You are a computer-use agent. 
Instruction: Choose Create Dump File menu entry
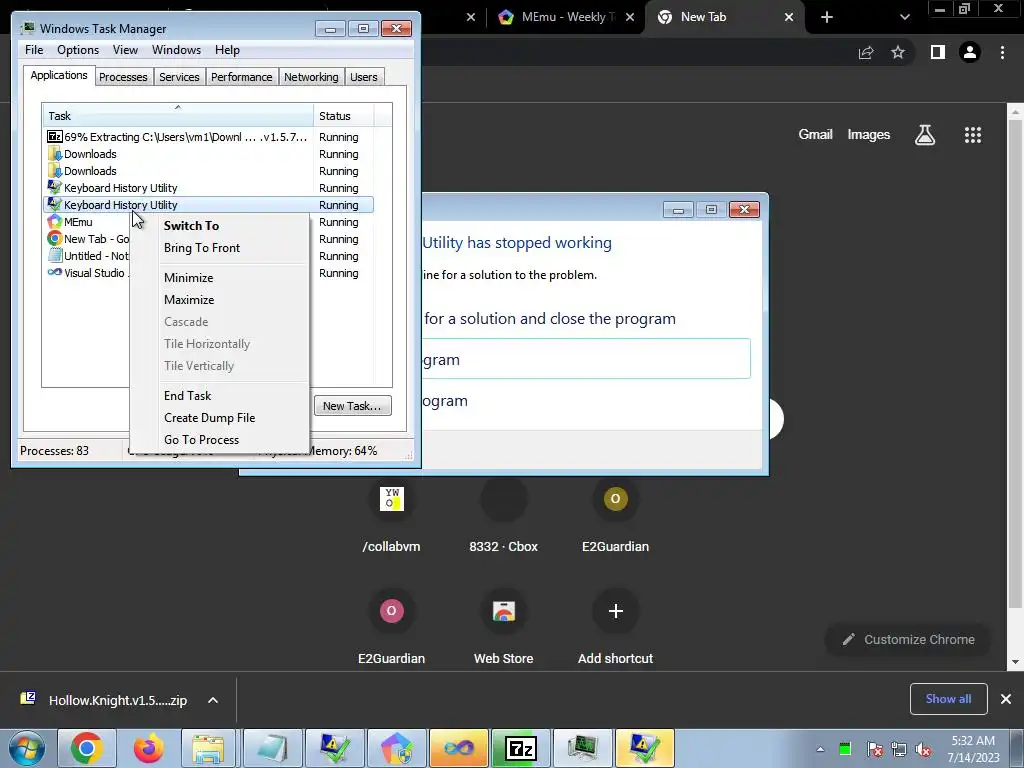click(x=210, y=418)
